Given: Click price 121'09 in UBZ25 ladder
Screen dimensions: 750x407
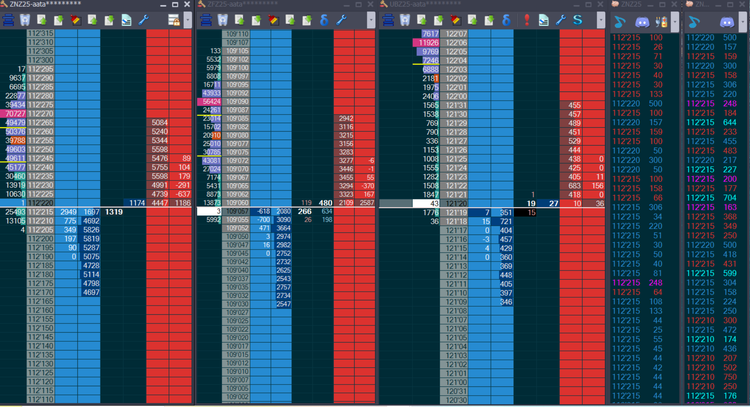Looking at the screenshot, I should (453, 302).
